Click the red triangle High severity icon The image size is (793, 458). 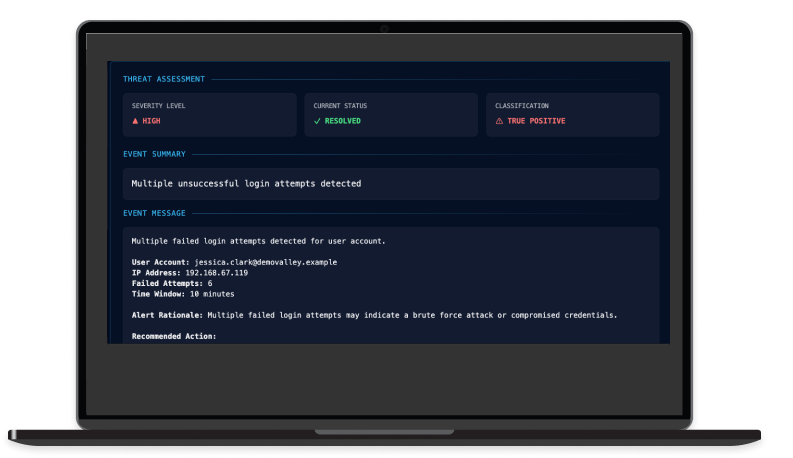coord(136,121)
